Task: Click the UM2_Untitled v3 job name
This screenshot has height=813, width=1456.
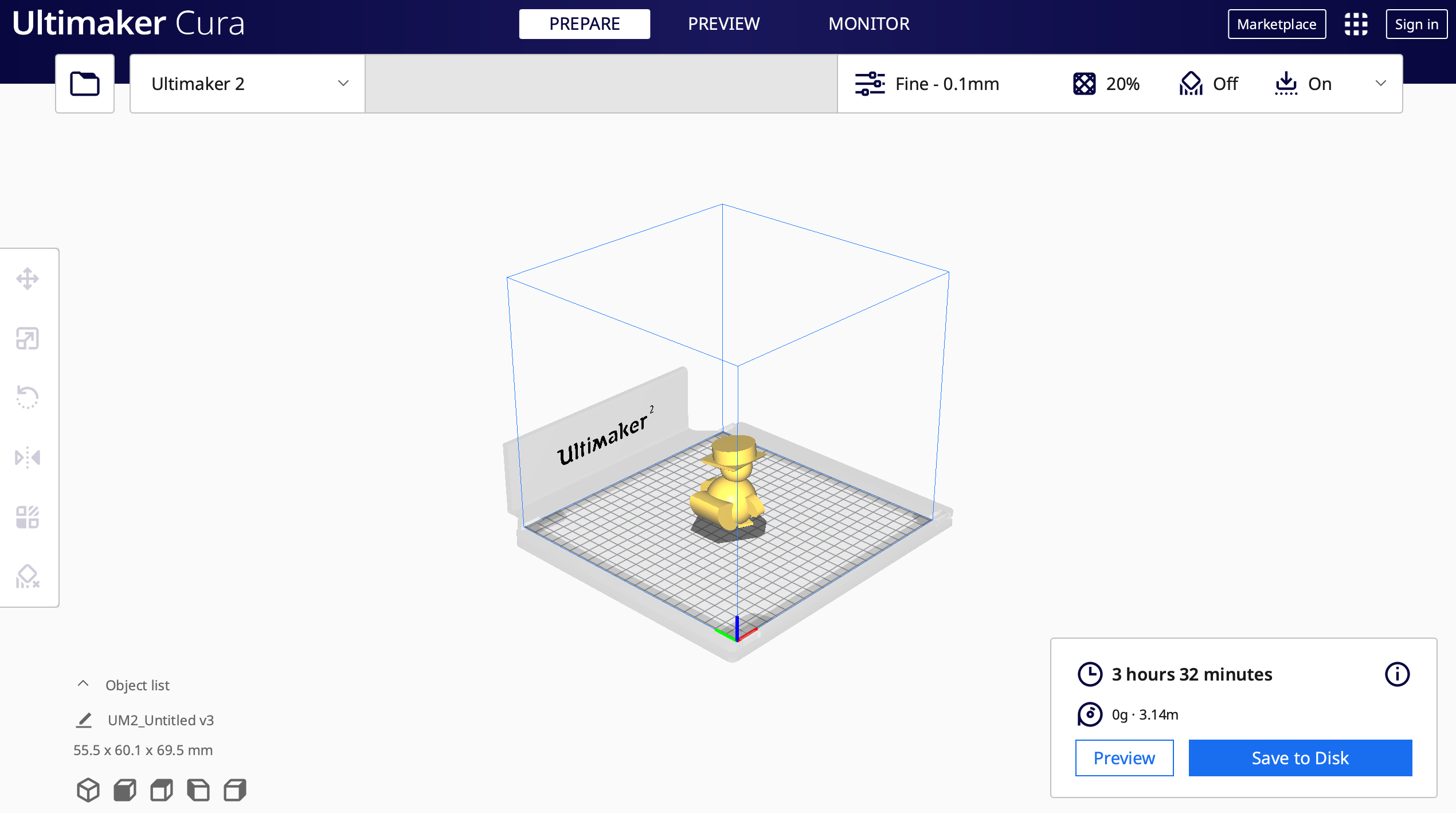Action: point(161,720)
